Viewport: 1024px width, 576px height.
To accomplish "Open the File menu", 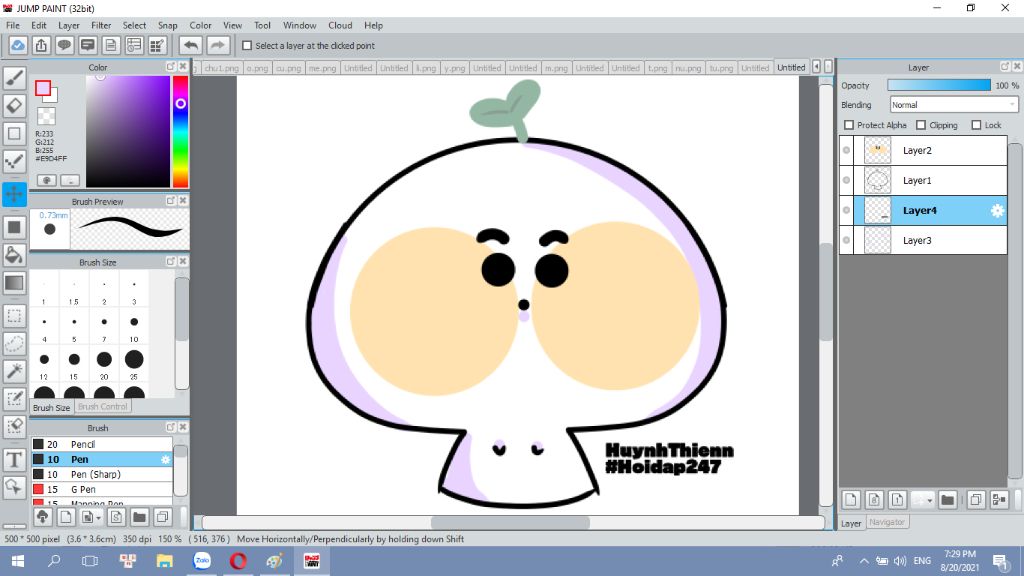I will click(x=13, y=25).
